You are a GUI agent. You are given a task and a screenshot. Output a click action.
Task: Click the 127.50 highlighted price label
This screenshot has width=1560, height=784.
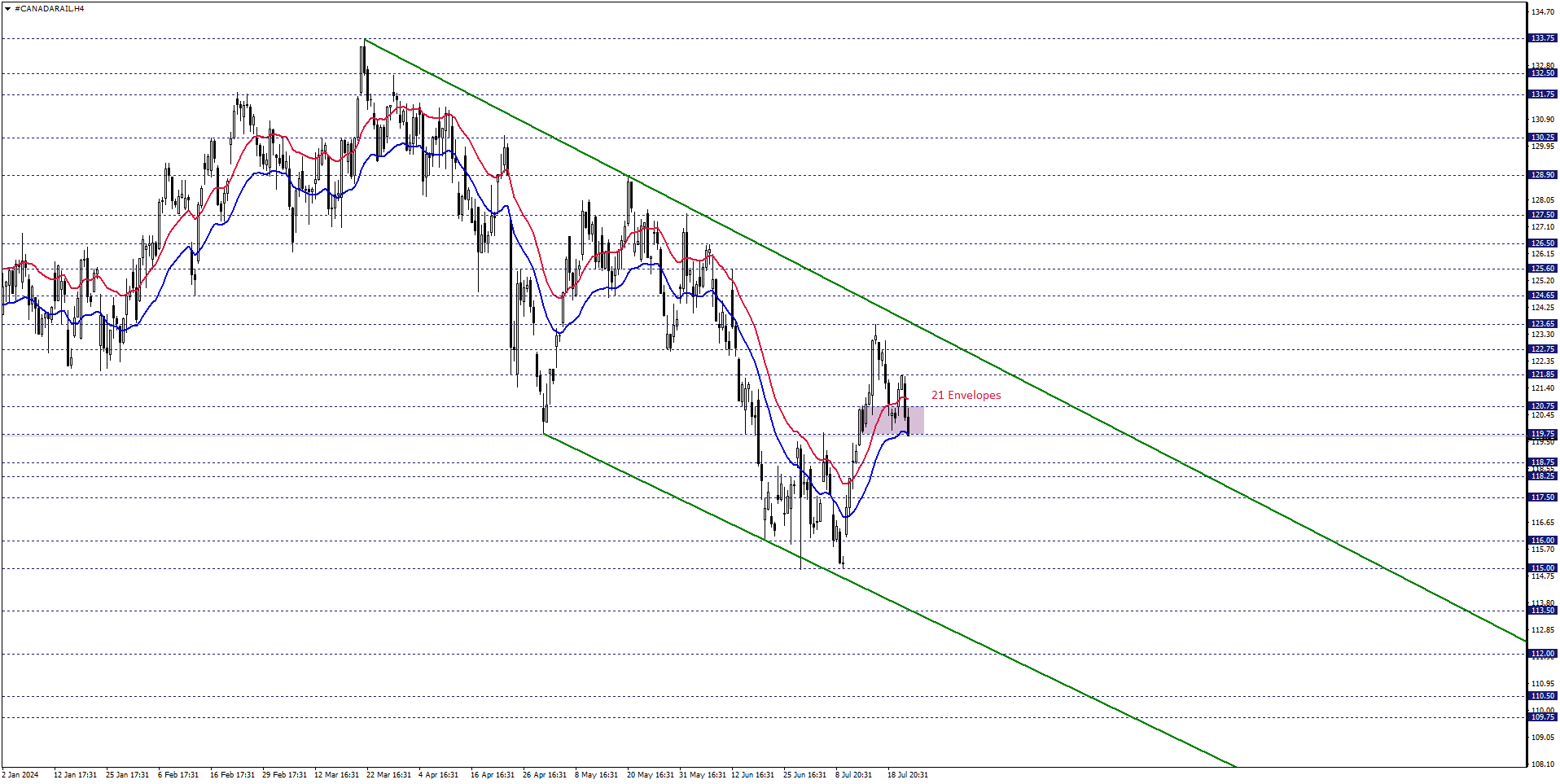(x=1543, y=215)
